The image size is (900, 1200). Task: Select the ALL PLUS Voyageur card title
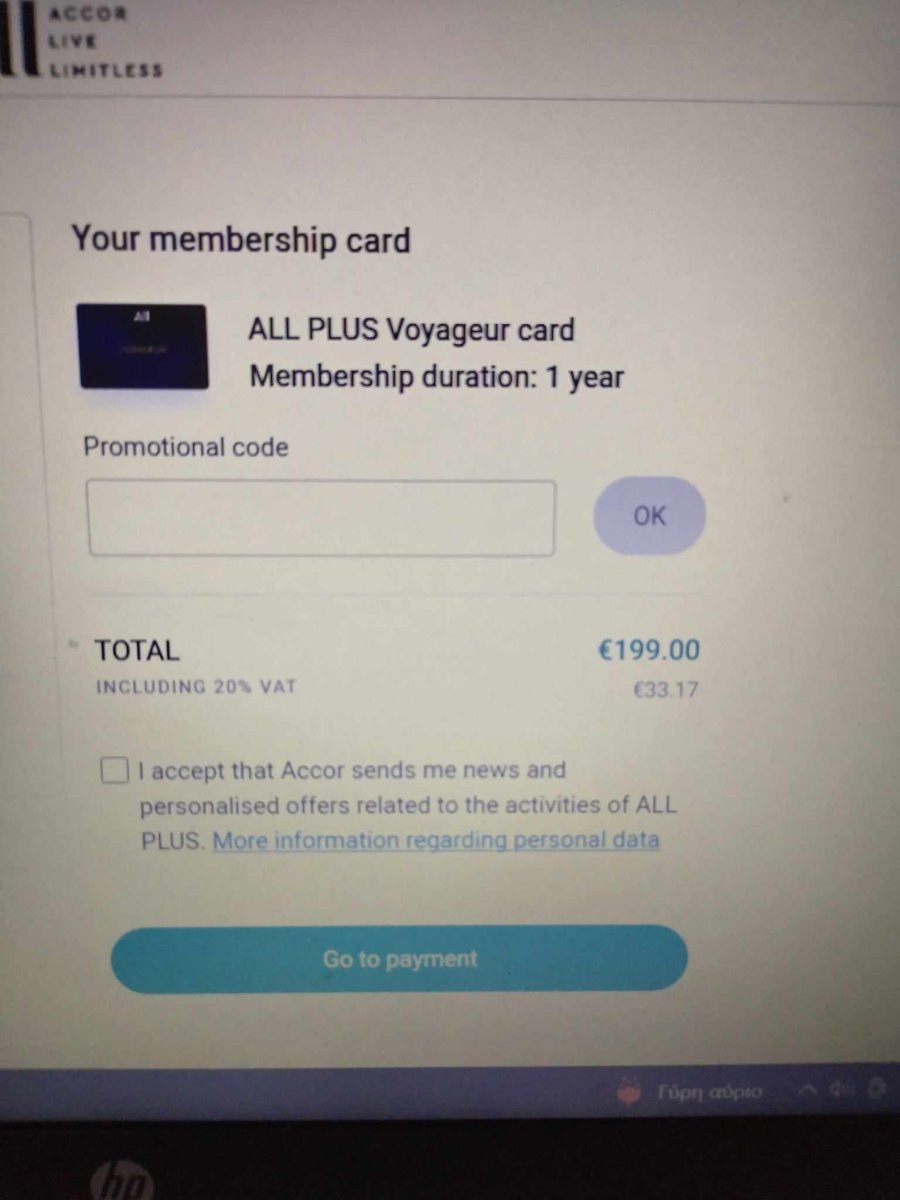(411, 330)
